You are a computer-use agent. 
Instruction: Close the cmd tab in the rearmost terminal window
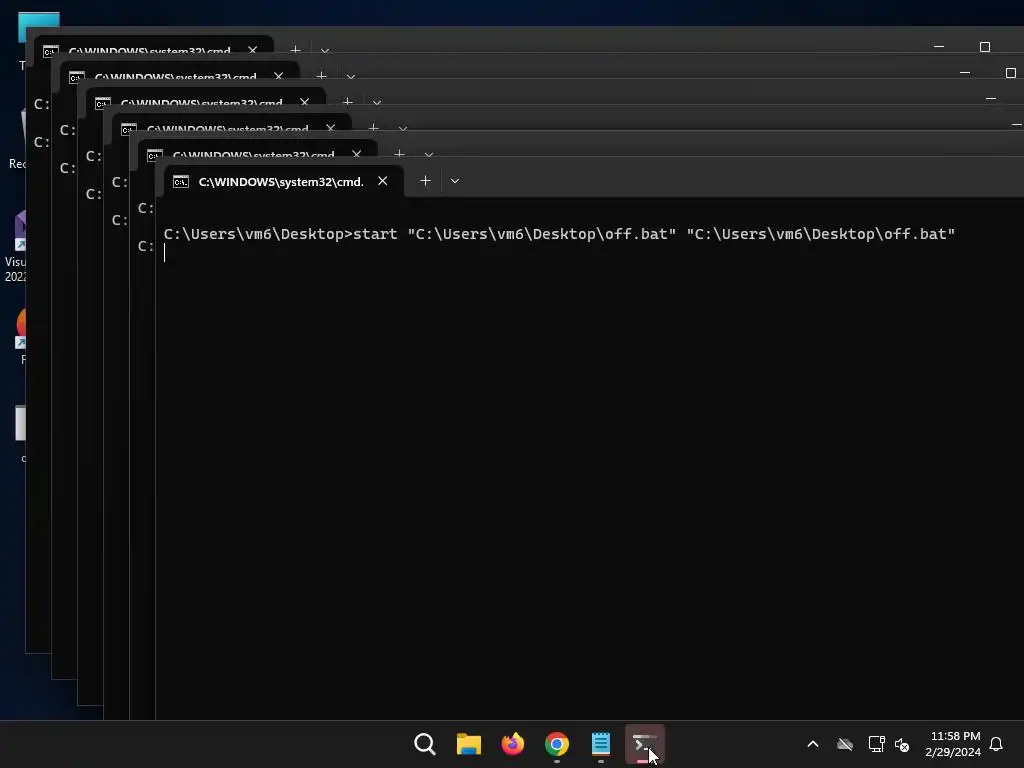[x=253, y=50]
